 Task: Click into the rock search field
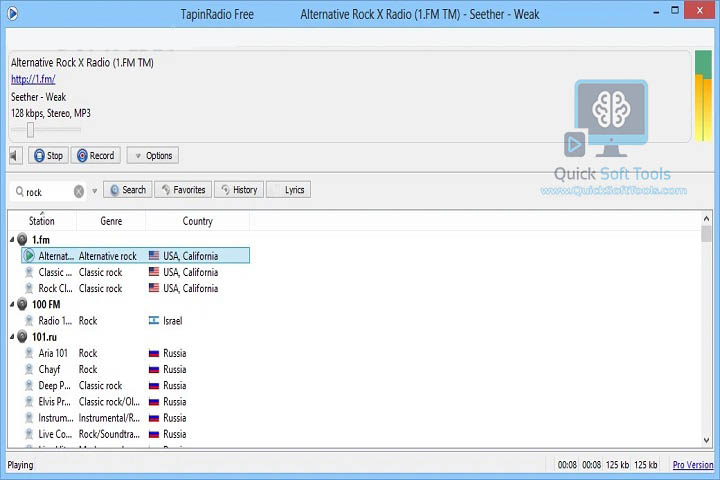(x=48, y=192)
